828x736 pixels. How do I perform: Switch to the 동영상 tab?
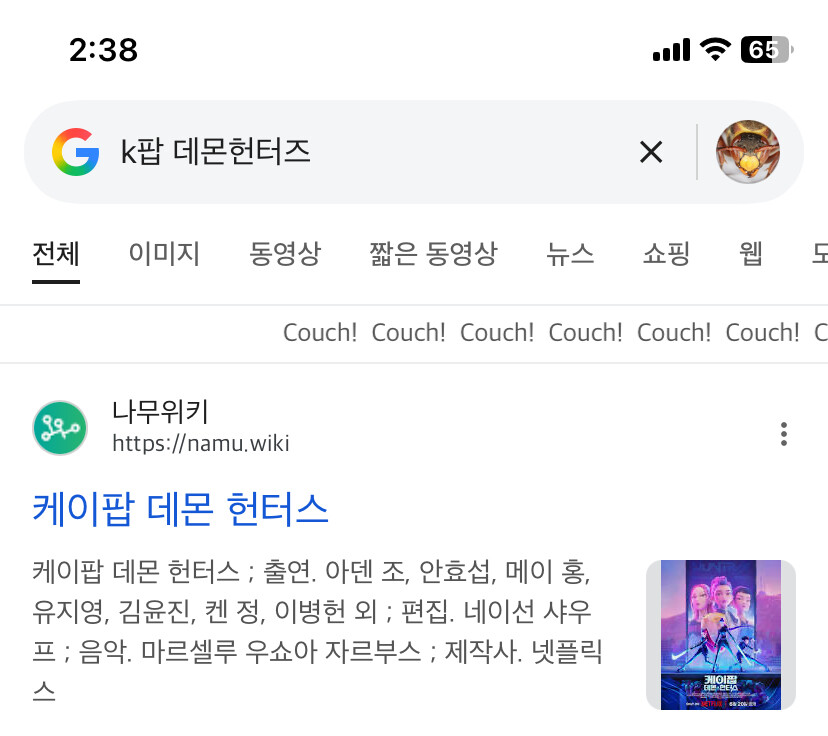click(x=285, y=253)
